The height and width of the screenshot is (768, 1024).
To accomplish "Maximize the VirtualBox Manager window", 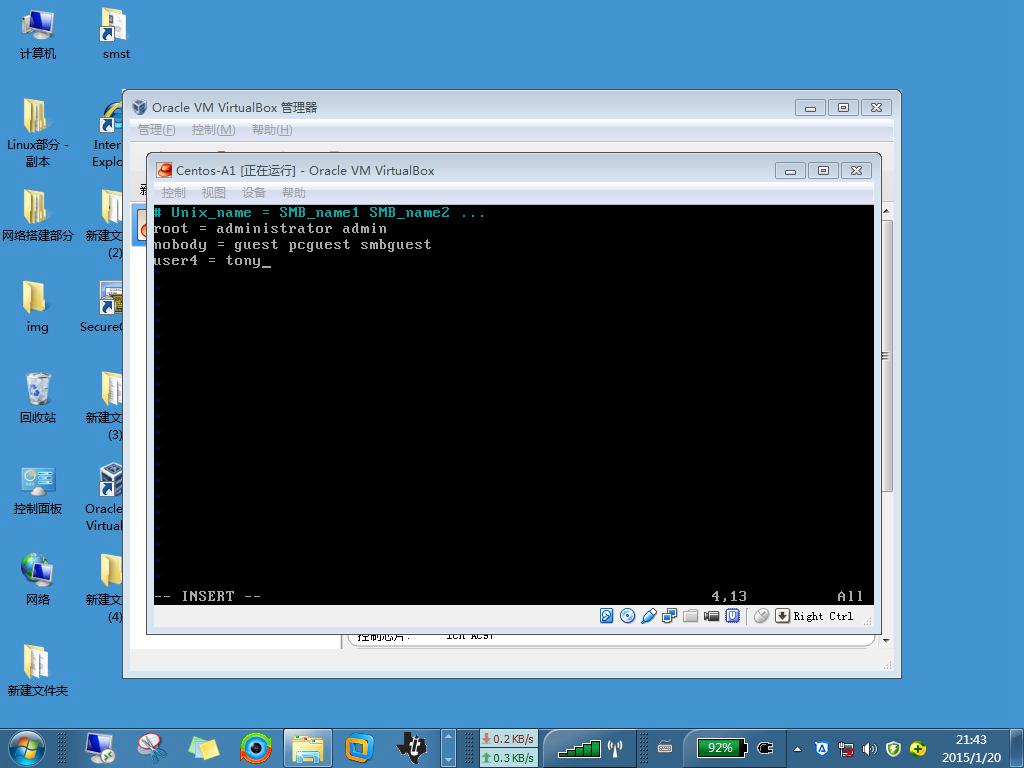I will pos(843,108).
